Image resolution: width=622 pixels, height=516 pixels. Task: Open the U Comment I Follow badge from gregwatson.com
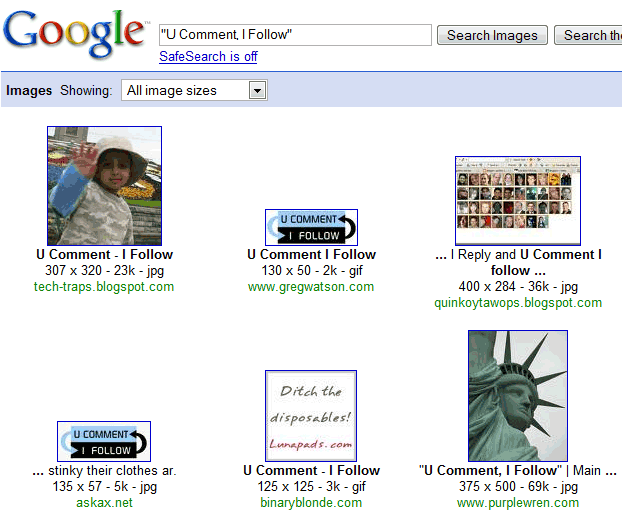[x=311, y=227]
